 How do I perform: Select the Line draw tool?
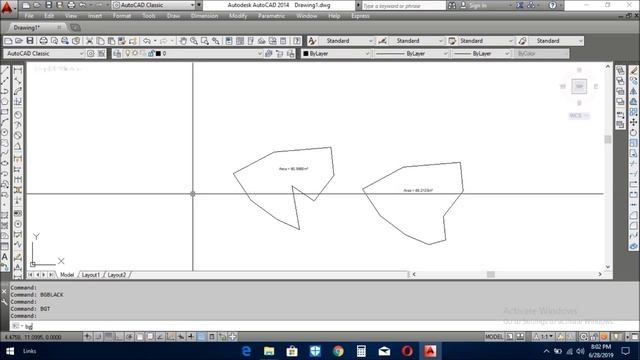[5, 70]
